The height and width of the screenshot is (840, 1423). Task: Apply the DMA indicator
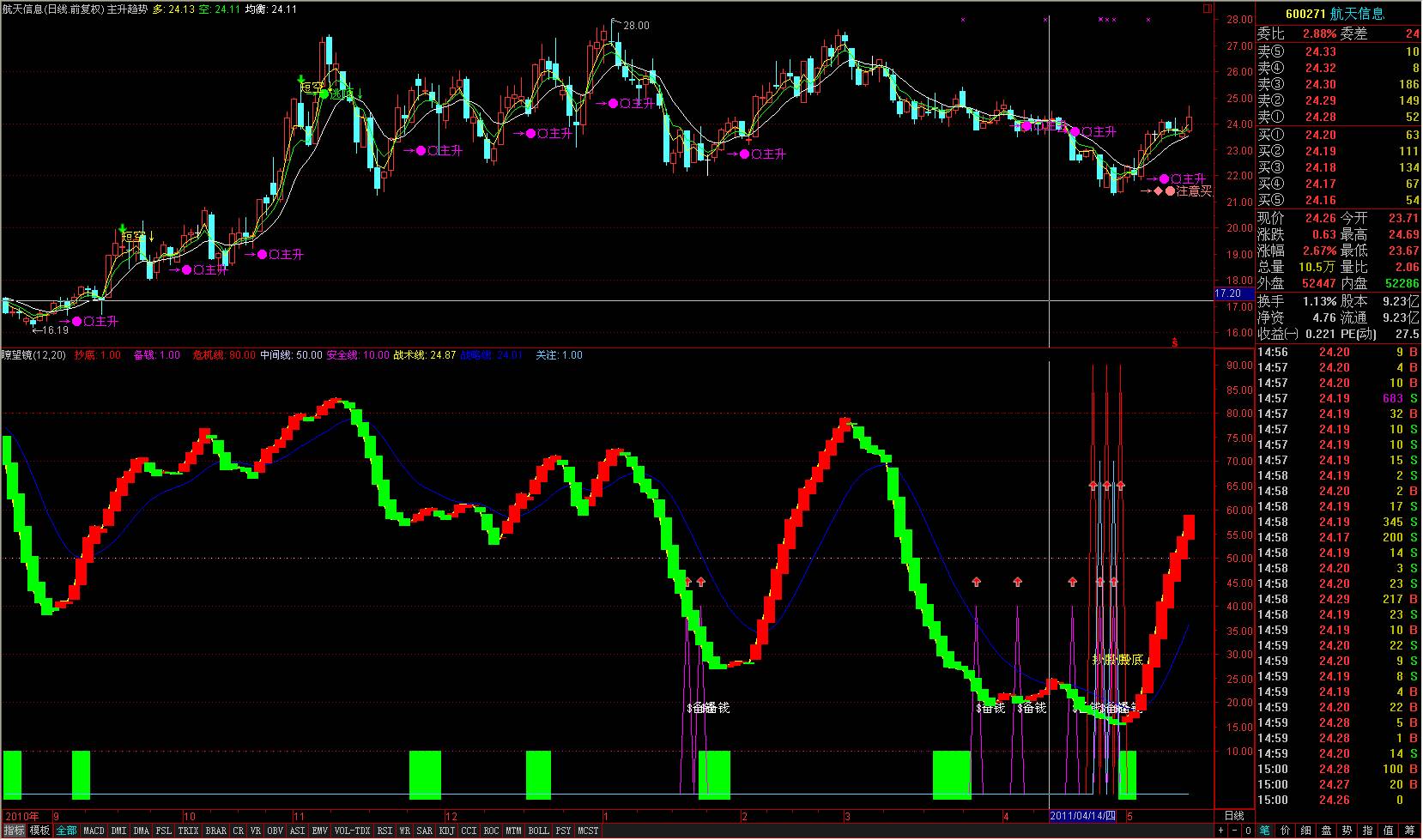tap(142, 831)
